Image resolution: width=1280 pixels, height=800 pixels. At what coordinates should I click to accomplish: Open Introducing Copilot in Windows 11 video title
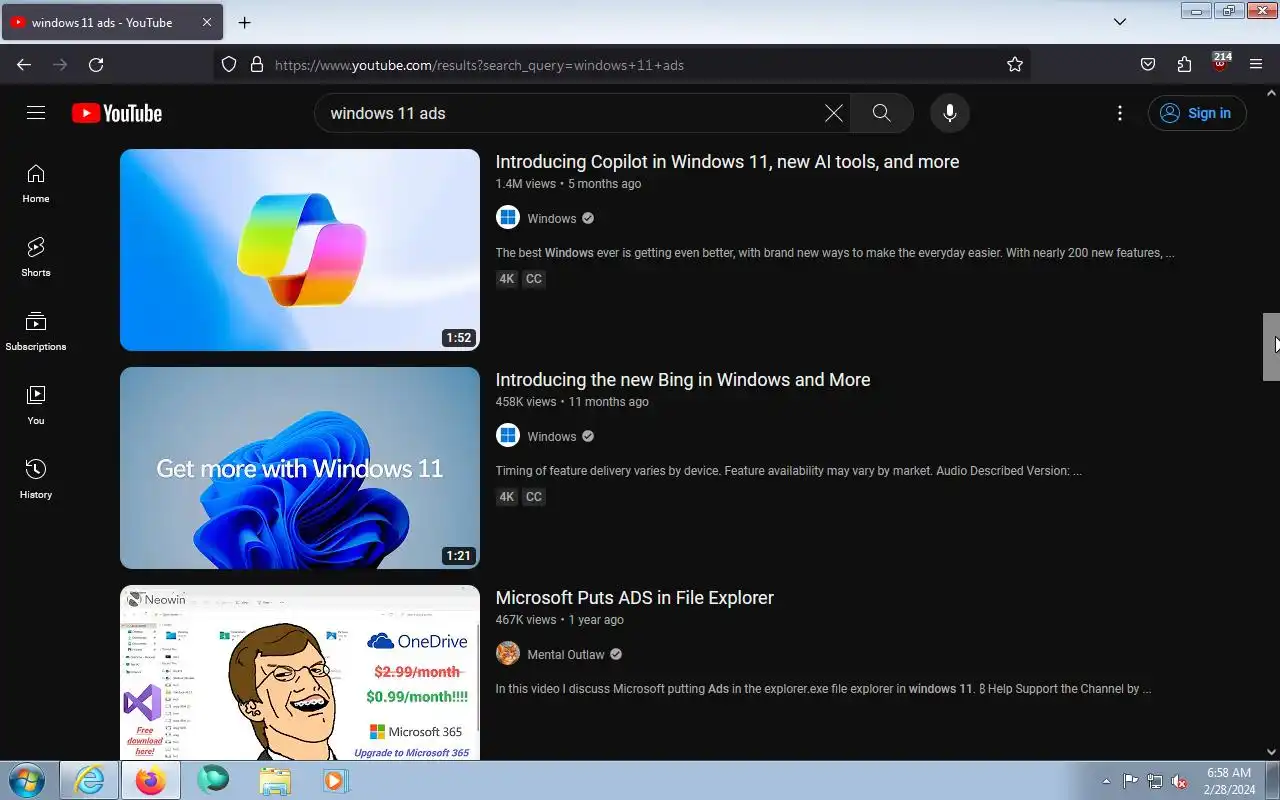coord(727,162)
